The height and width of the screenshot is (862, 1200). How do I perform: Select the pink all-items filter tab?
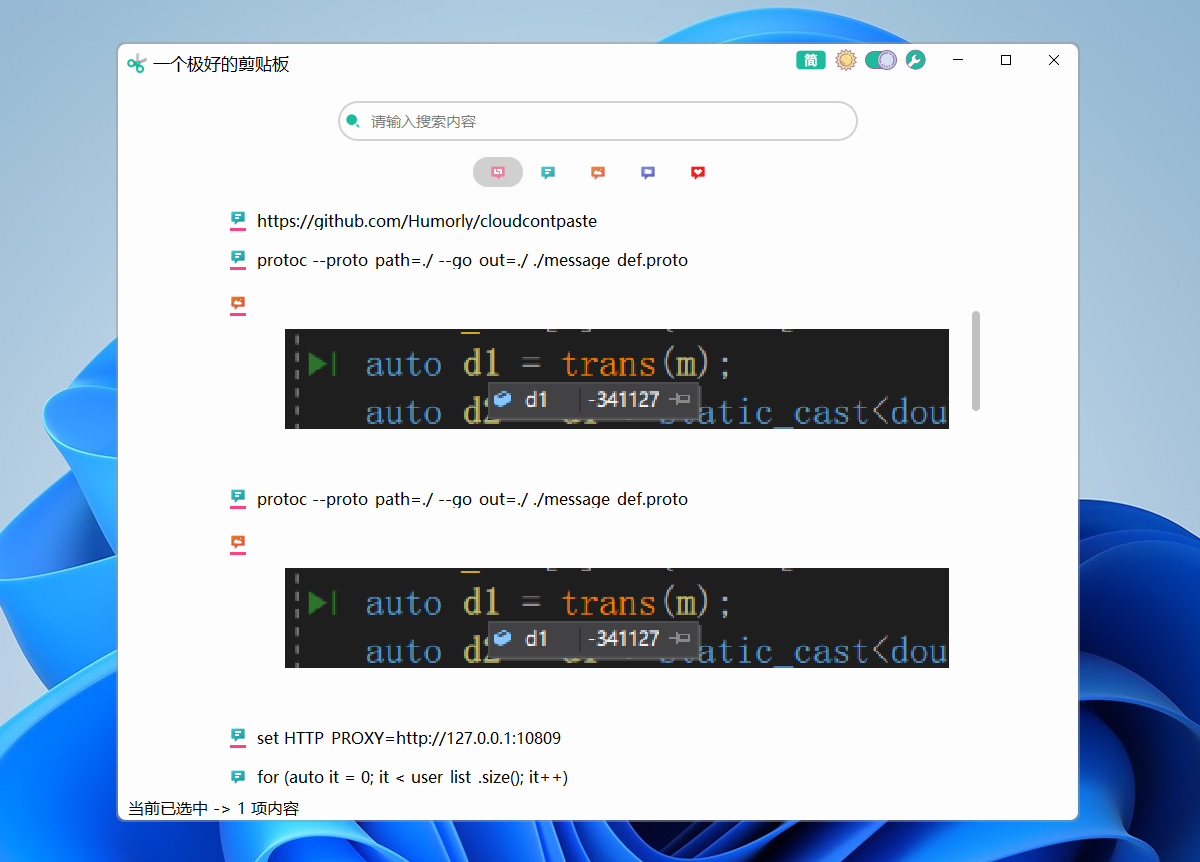pyautogui.click(x=498, y=172)
